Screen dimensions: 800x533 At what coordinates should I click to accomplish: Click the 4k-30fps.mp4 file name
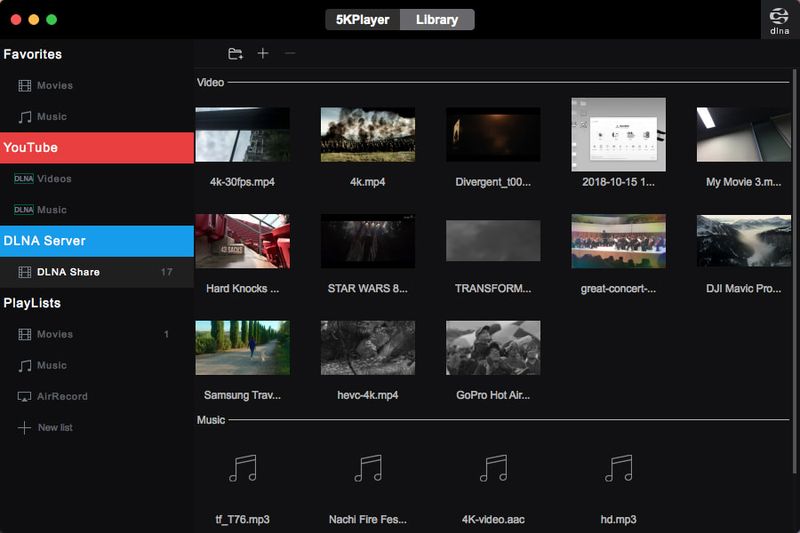coord(242,182)
